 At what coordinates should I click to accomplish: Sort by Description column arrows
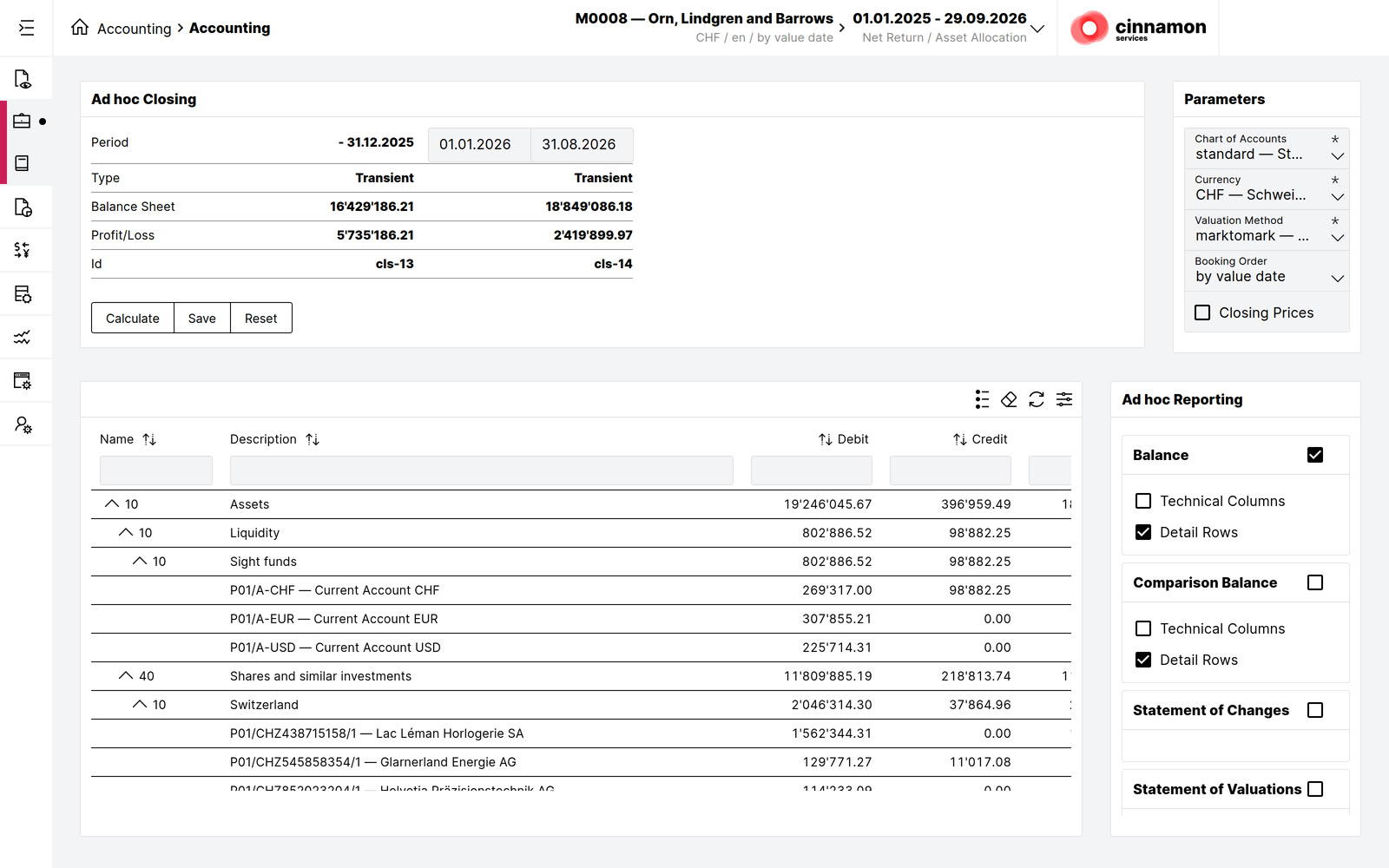(313, 439)
